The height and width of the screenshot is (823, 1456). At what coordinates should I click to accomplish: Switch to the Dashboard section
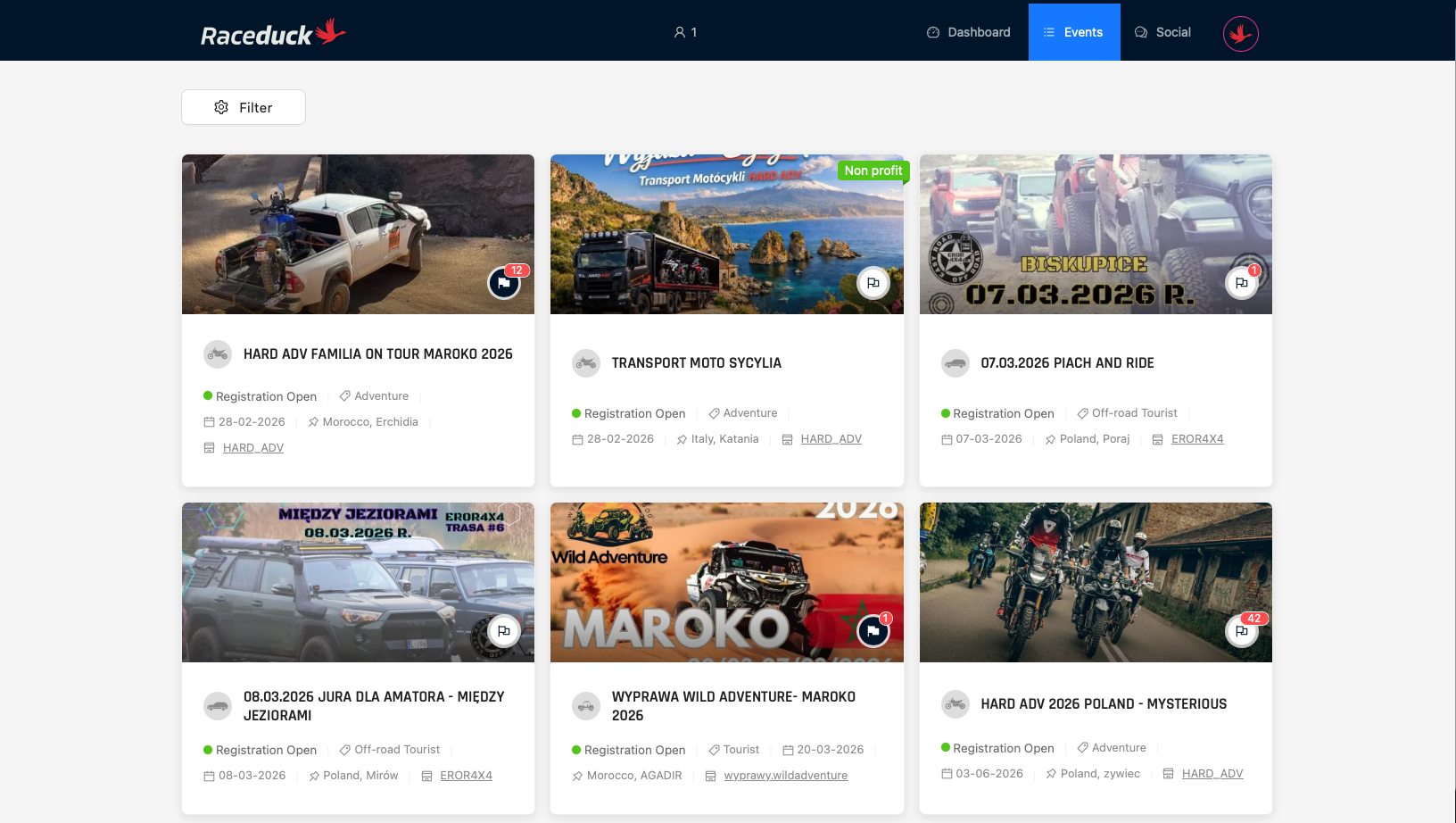(968, 32)
